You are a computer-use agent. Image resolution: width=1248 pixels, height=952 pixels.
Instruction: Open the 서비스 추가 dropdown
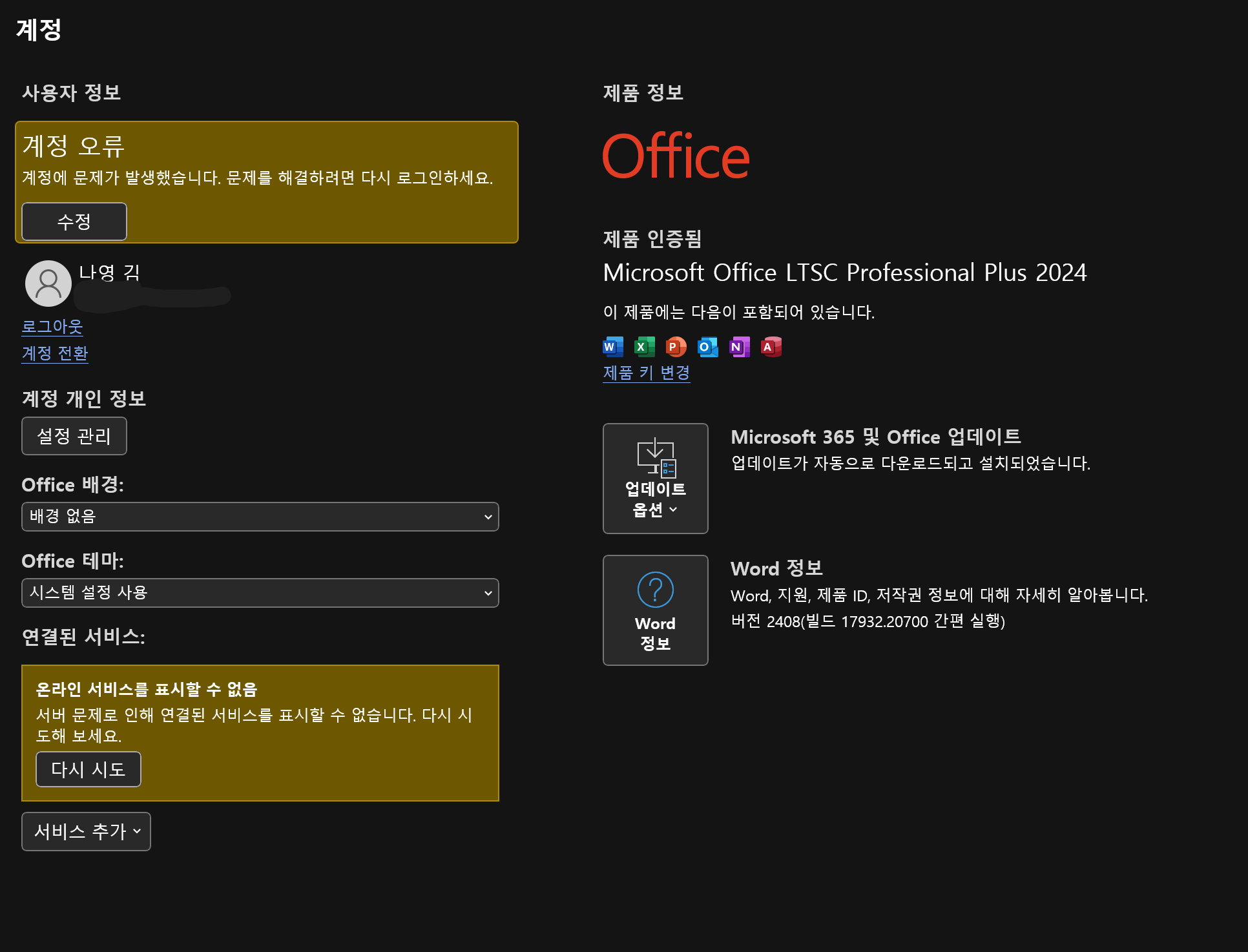[86, 831]
